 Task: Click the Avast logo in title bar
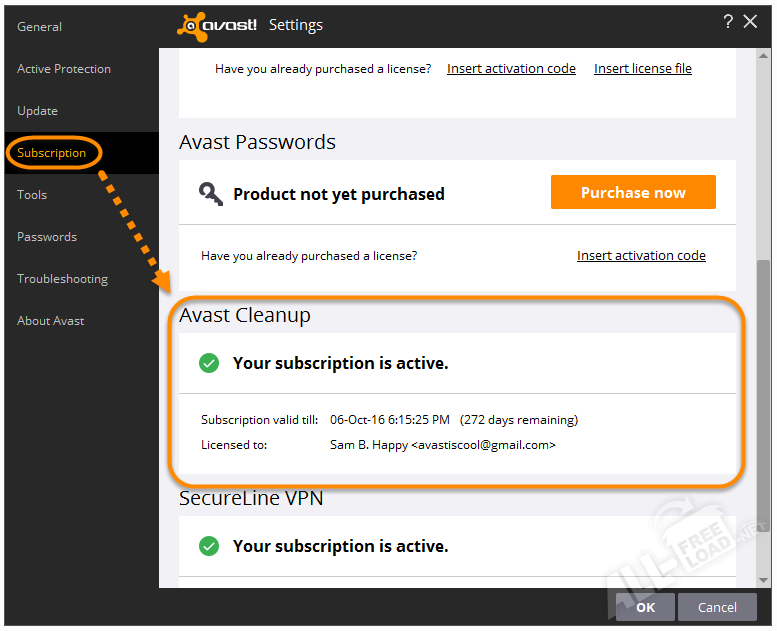coord(217,25)
